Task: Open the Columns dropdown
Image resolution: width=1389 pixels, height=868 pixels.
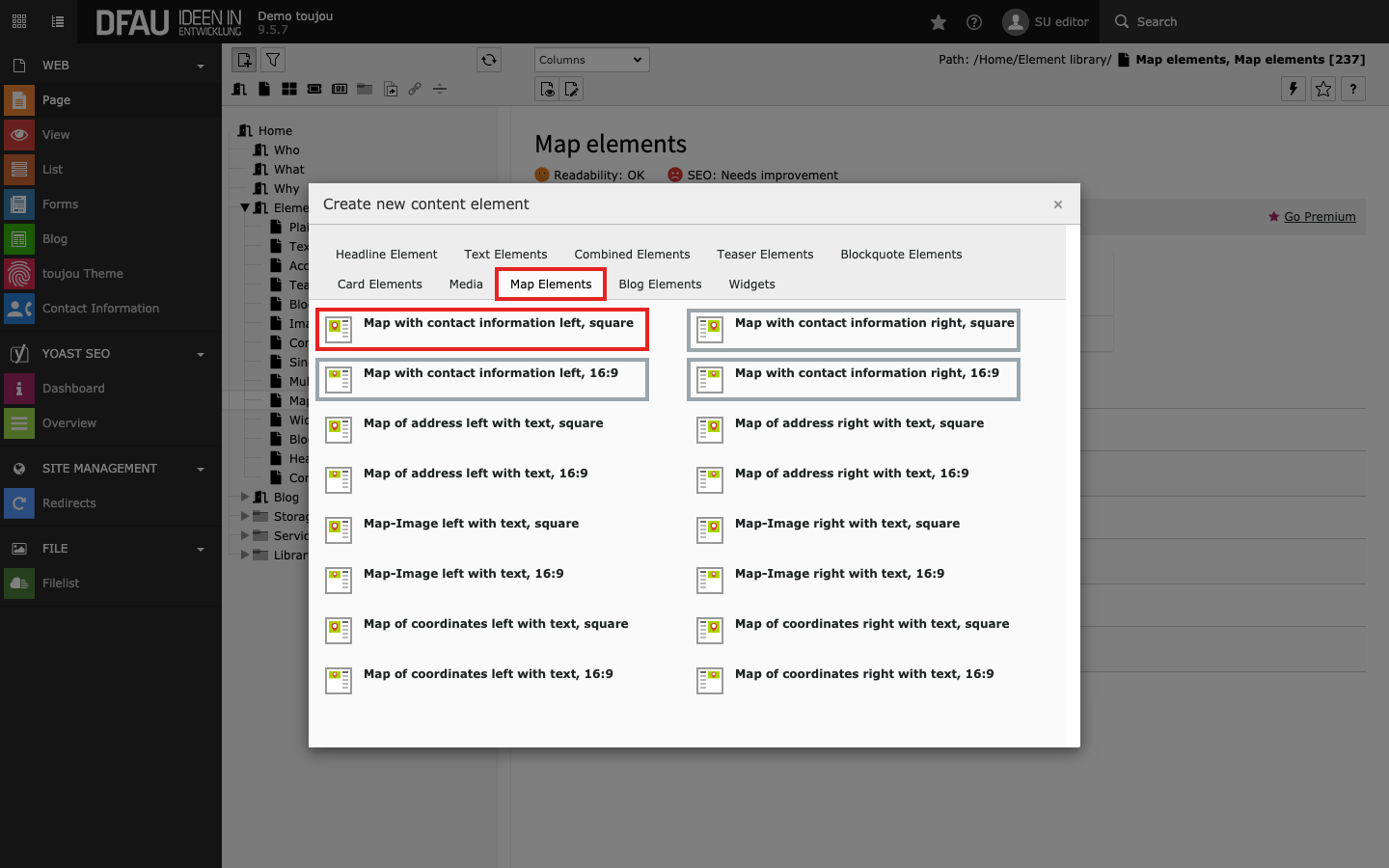Action: 591,60
